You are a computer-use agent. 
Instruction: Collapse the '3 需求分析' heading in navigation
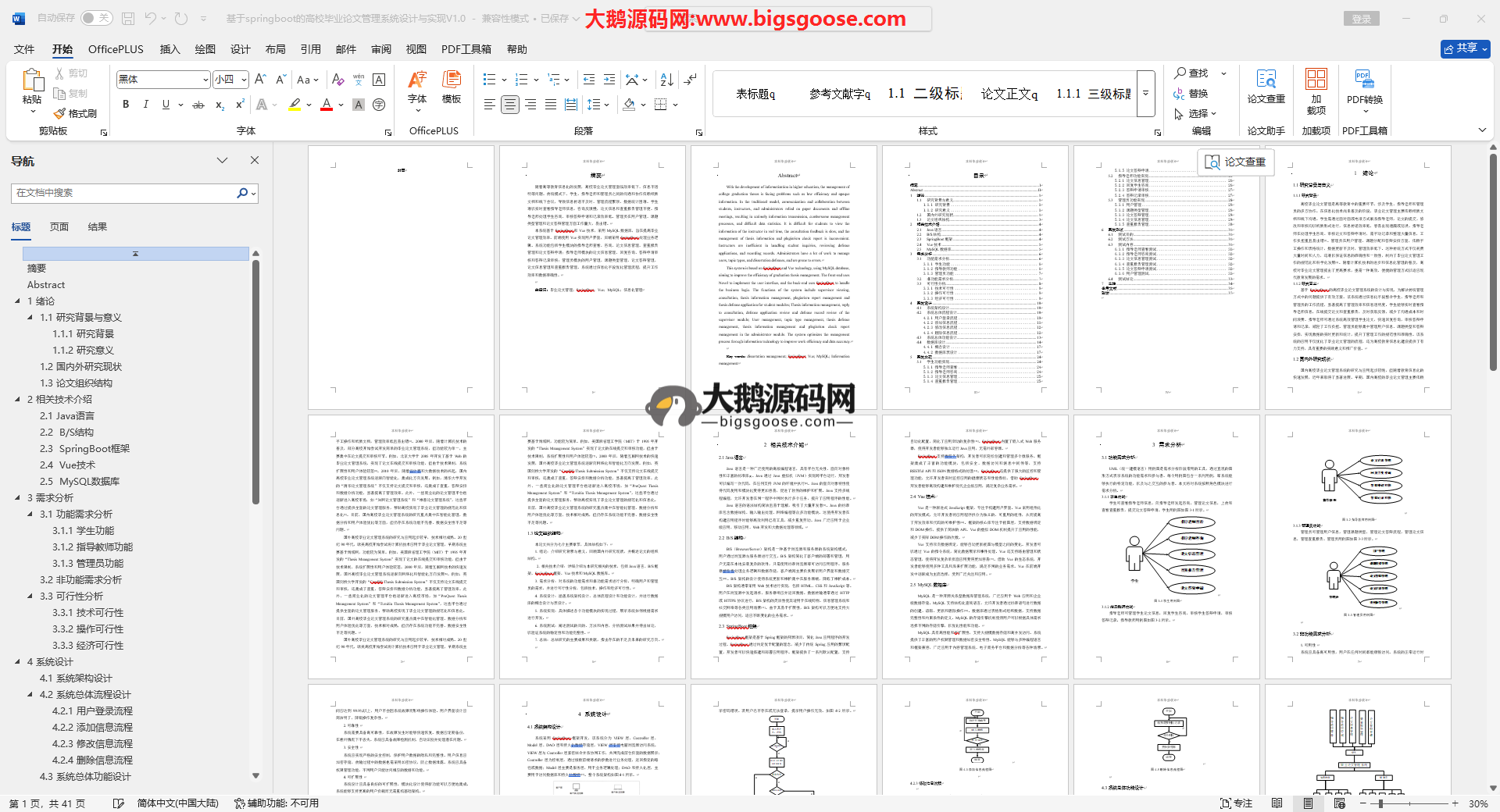[18, 497]
